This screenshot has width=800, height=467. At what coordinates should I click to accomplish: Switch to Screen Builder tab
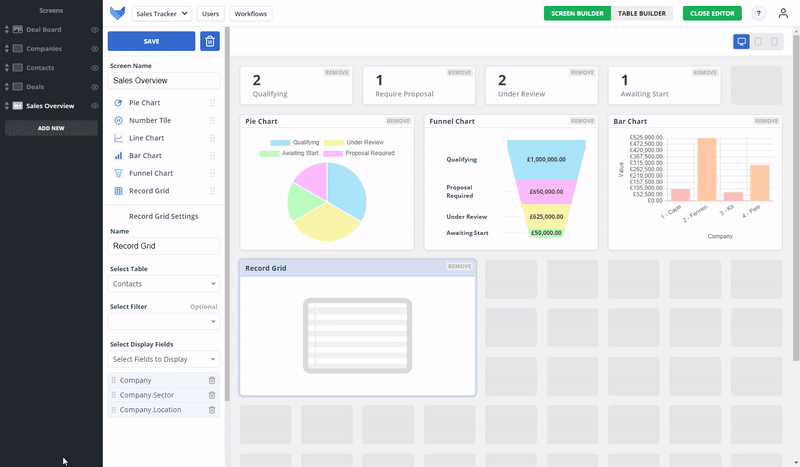coord(577,13)
